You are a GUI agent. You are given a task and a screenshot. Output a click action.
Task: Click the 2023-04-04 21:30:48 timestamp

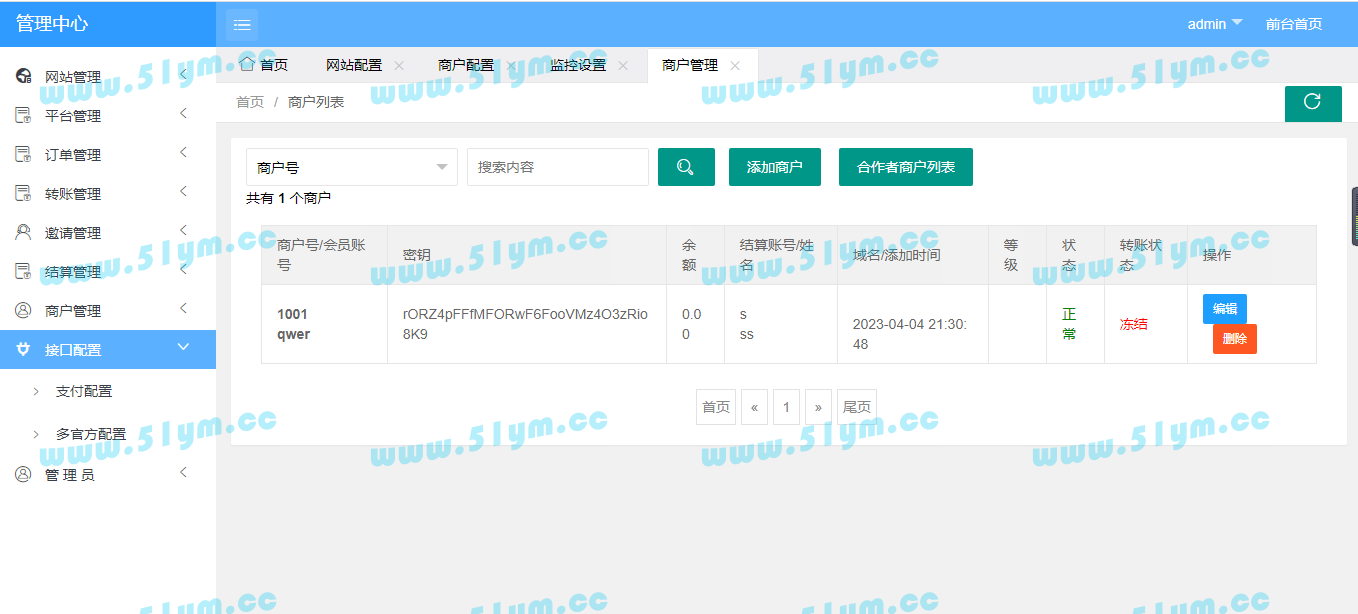[909, 334]
